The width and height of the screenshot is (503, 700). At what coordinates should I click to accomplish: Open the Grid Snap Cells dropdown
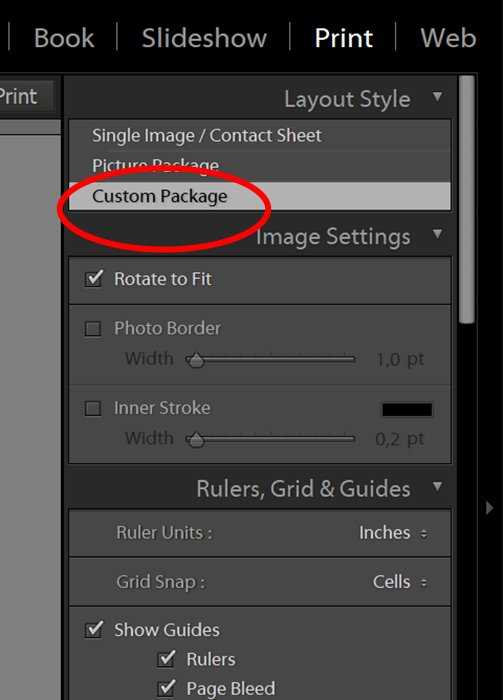tap(400, 582)
